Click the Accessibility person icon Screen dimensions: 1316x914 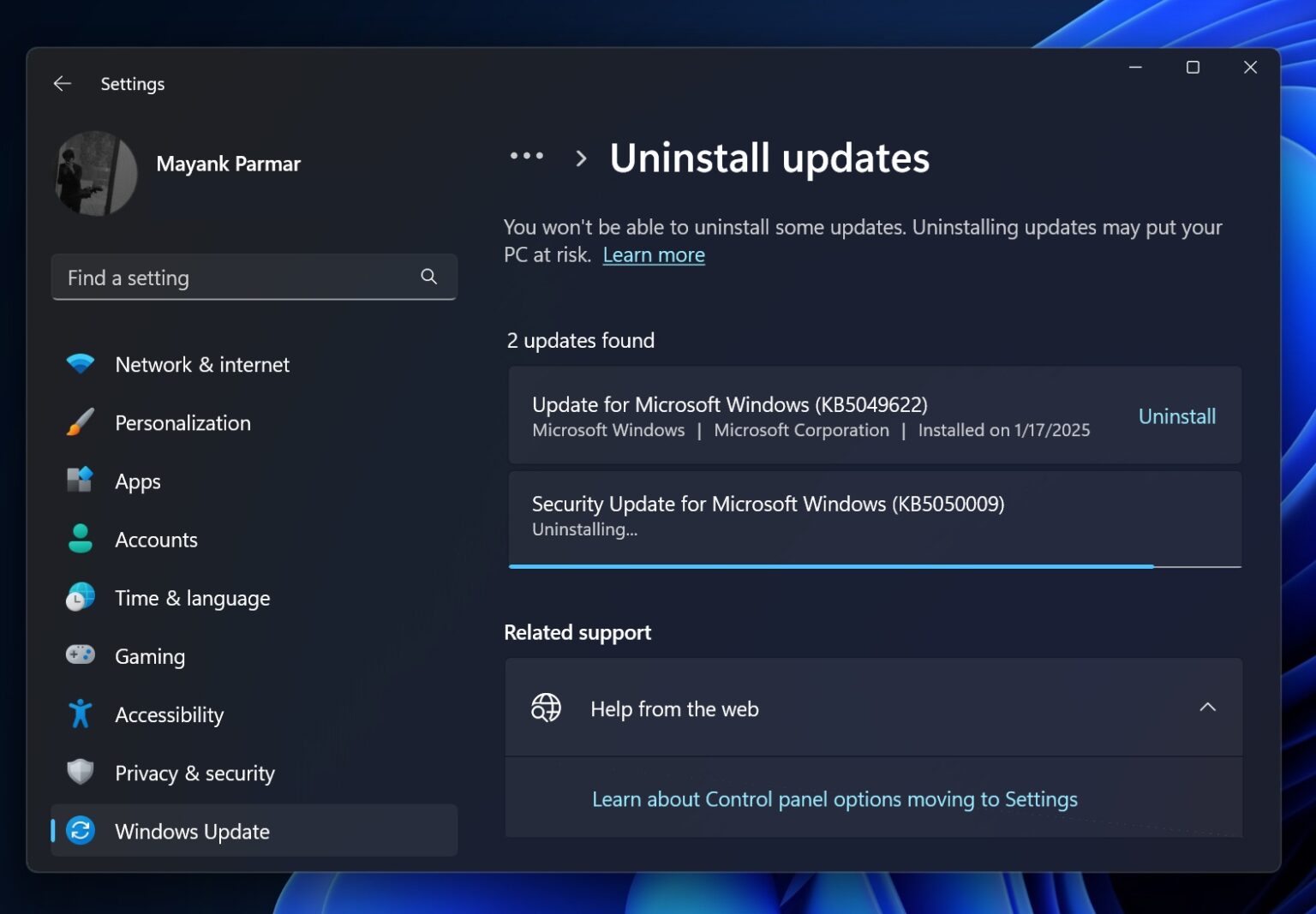80,714
